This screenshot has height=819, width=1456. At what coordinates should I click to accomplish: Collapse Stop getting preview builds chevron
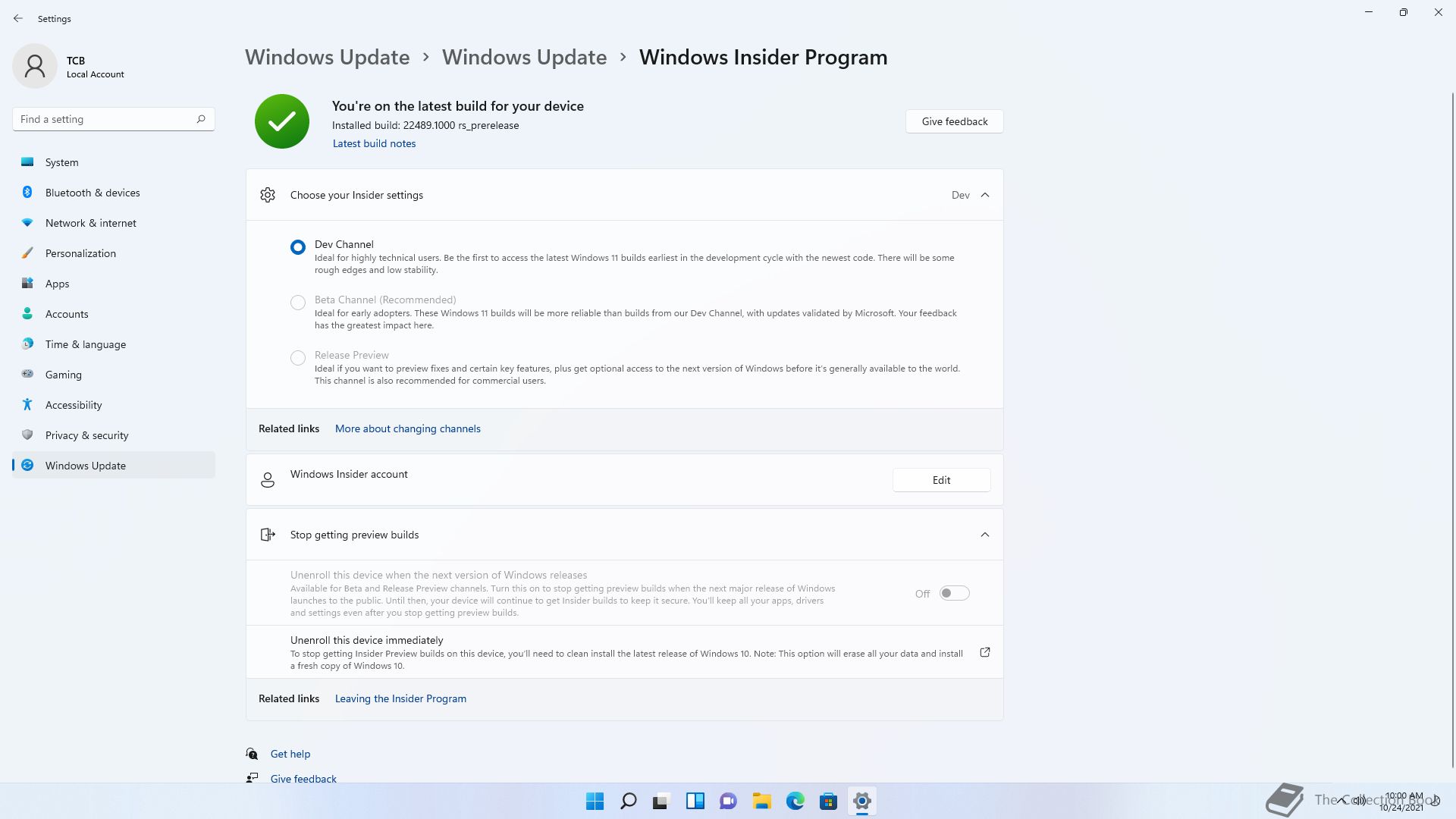pos(985,535)
